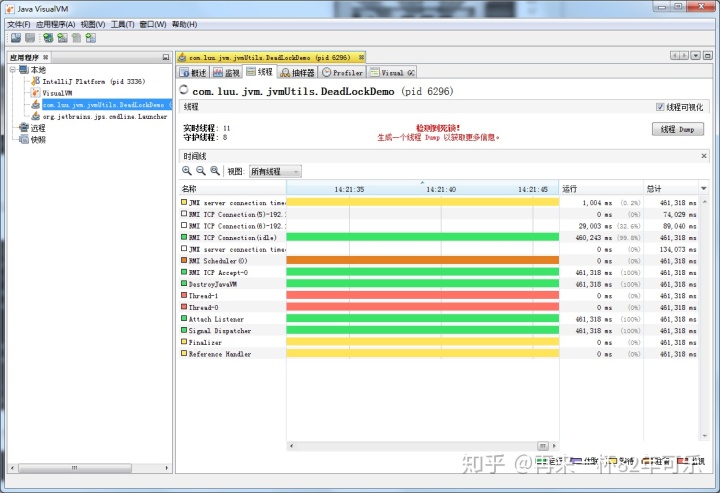Select the 线程 tab
Screen dimensions: 720x493
coord(259,72)
